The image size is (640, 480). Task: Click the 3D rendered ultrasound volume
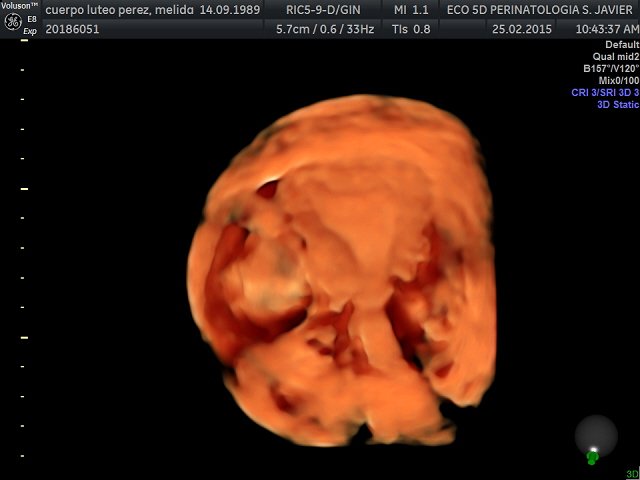coord(343,270)
